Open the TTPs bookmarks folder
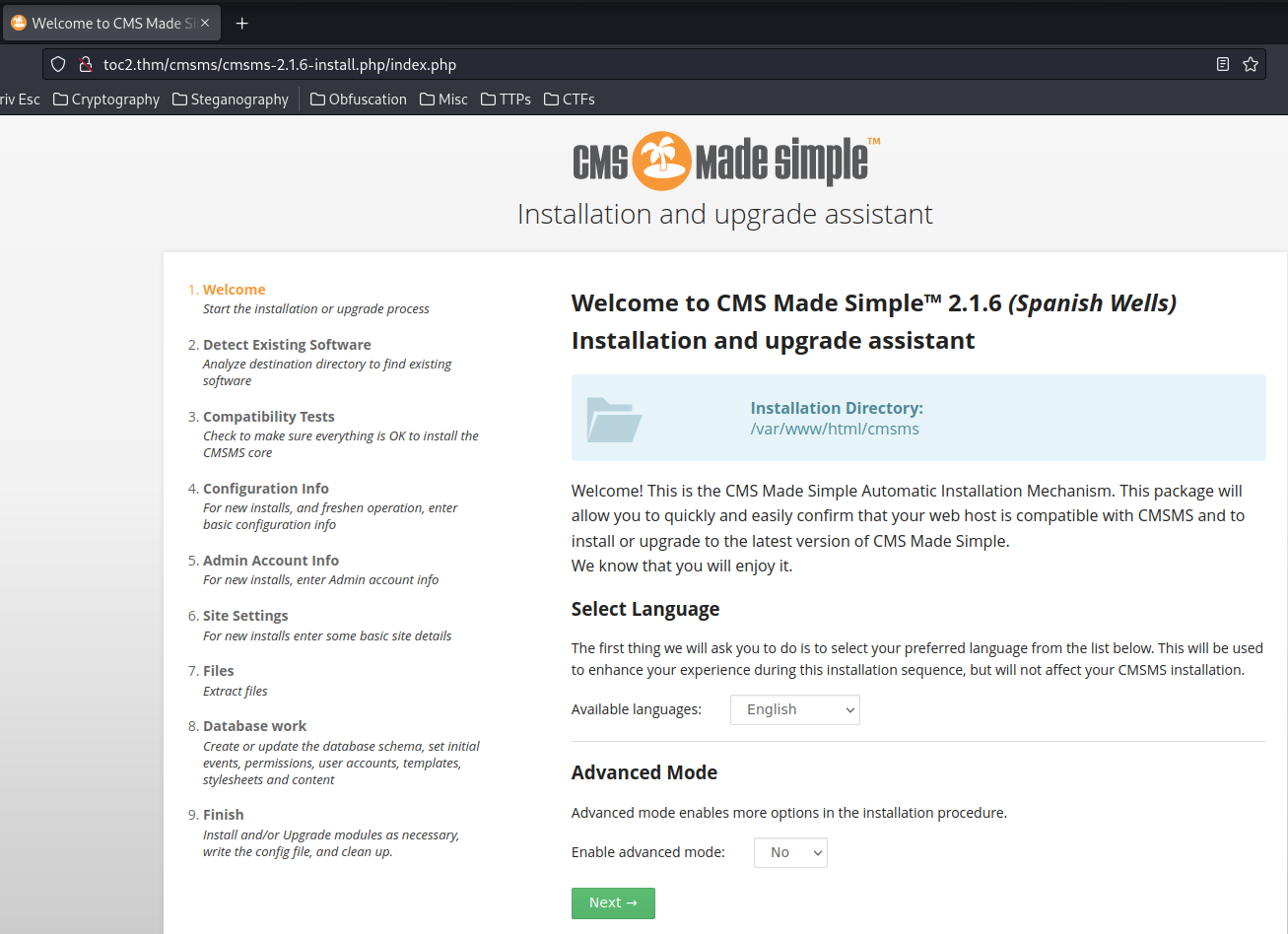1288x934 pixels. click(x=506, y=100)
